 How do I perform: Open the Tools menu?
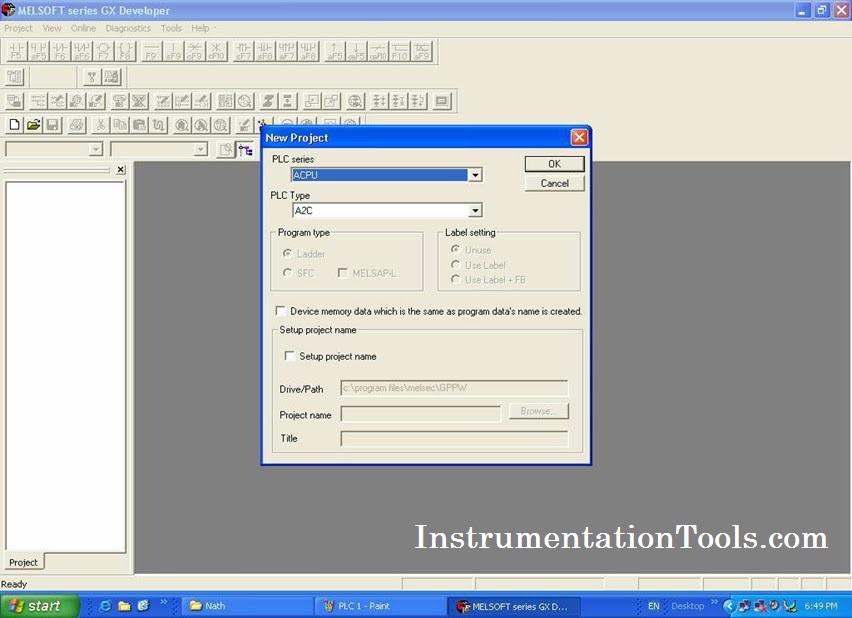171,28
